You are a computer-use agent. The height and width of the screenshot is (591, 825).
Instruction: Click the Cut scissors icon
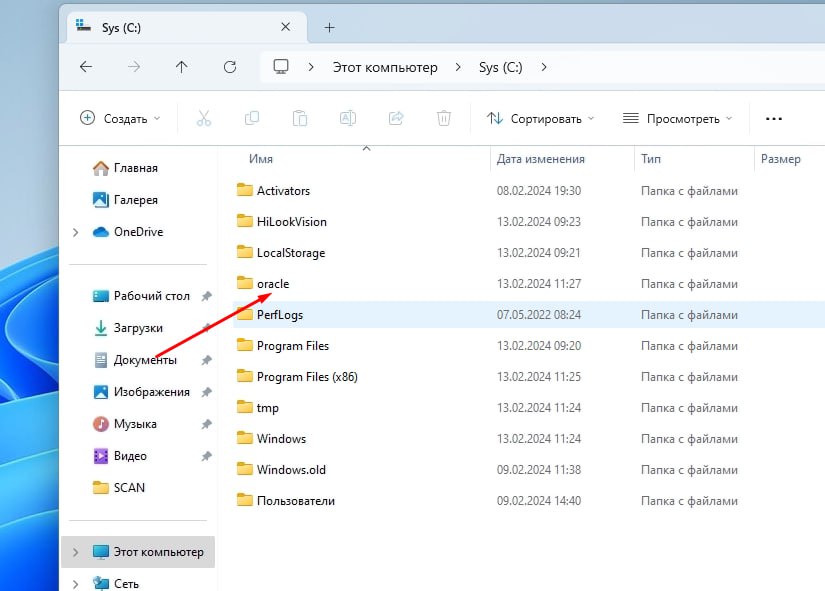[x=204, y=118]
